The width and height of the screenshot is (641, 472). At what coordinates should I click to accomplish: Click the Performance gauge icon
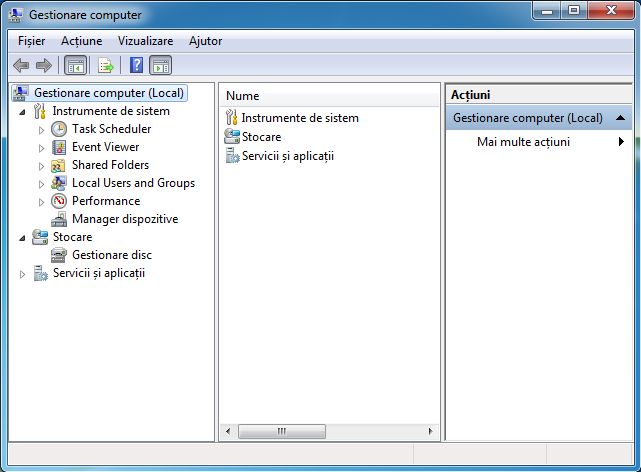59,201
